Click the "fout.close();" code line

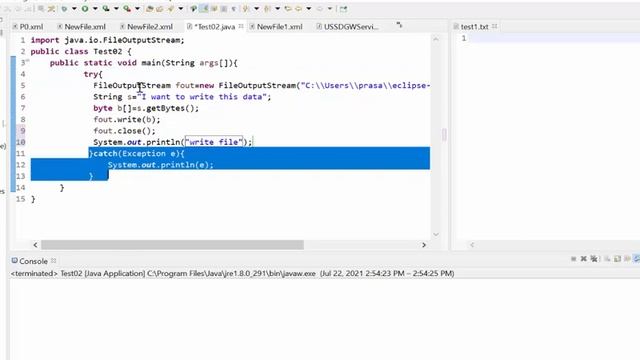click(124, 131)
